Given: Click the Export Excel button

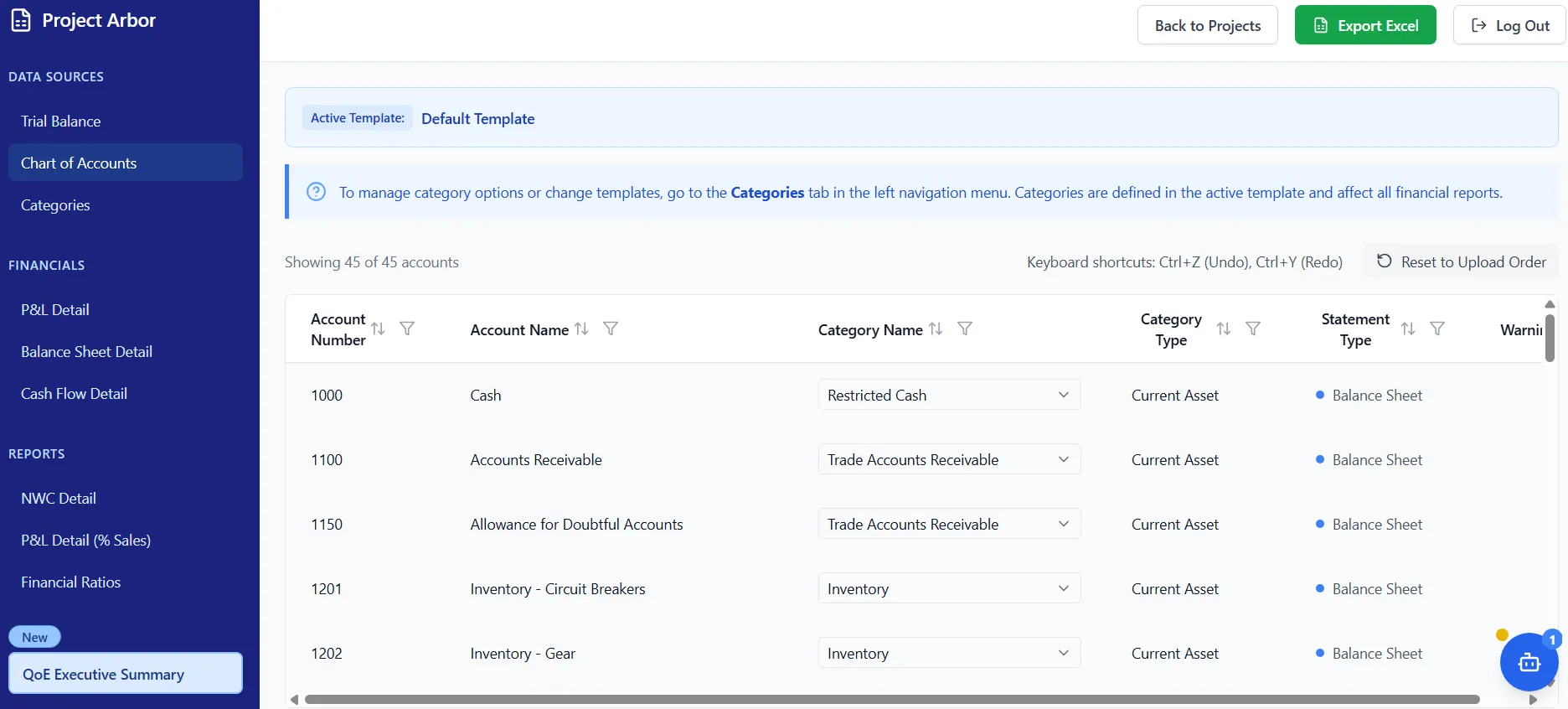Looking at the screenshot, I should (1365, 25).
